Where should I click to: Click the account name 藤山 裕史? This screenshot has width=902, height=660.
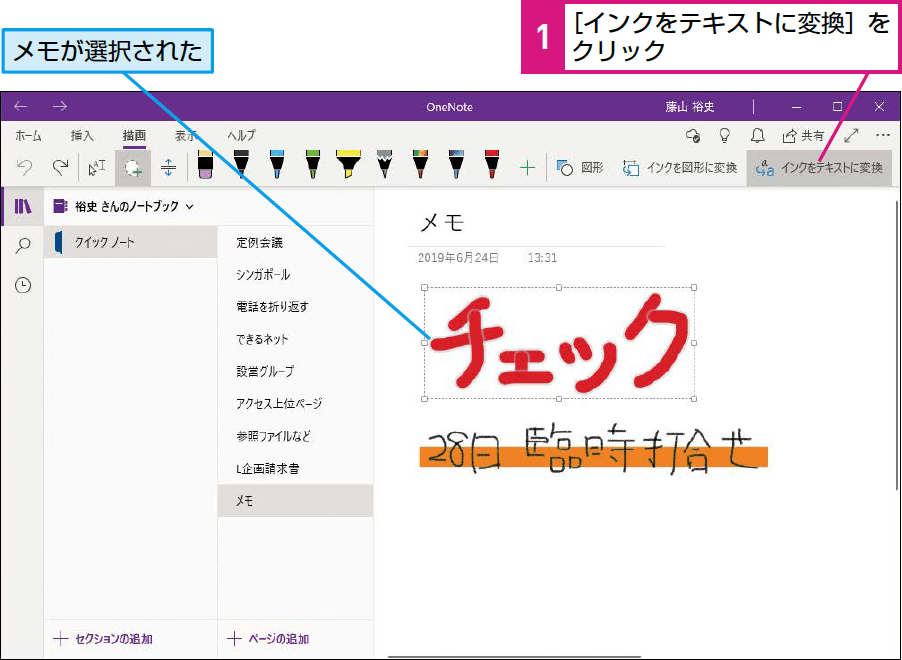tap(690, 106)
